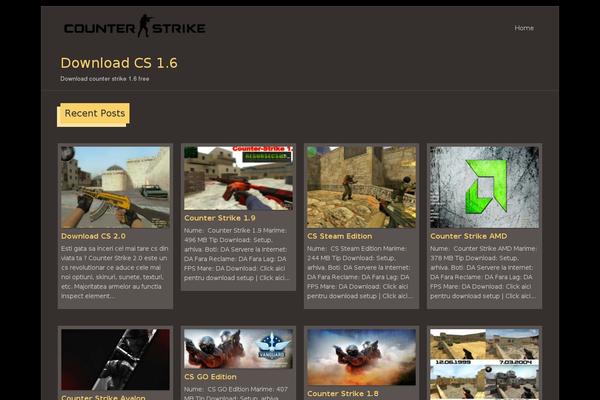Open the CS GO Edition Vanguard thumbnail

[238, 349]
